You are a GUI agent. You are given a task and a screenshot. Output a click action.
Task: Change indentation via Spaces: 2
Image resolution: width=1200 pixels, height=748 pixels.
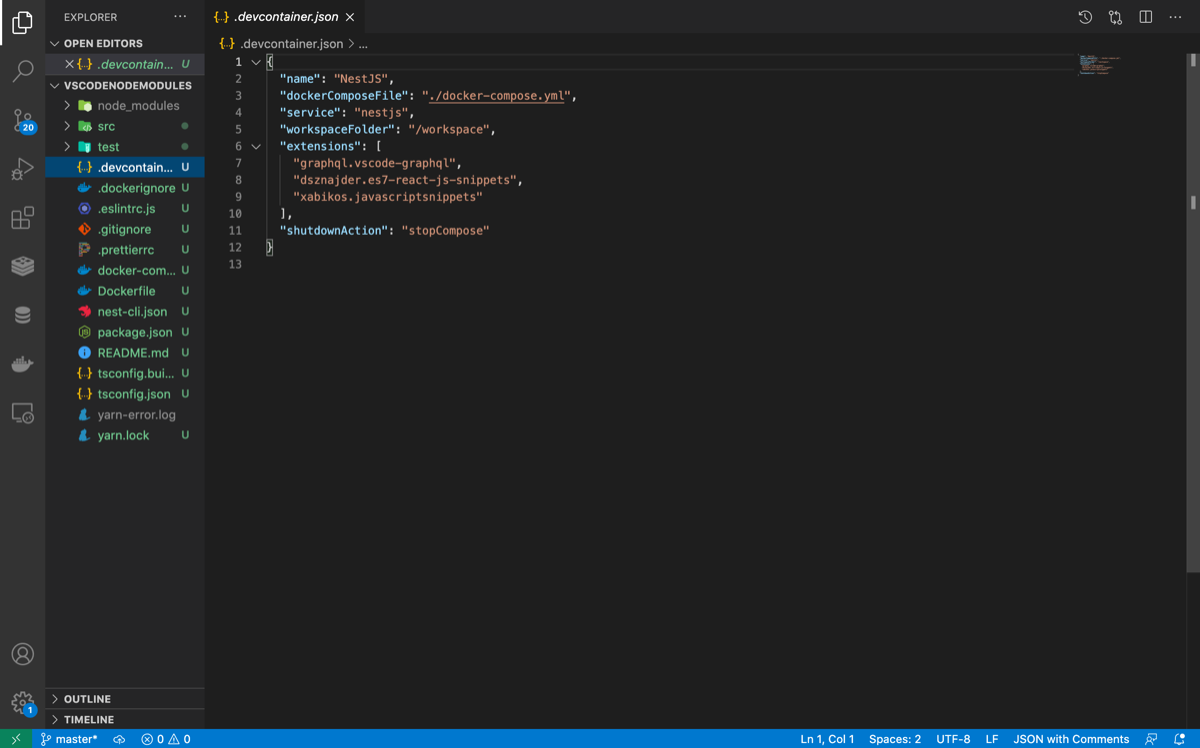(x=895, y=739)
